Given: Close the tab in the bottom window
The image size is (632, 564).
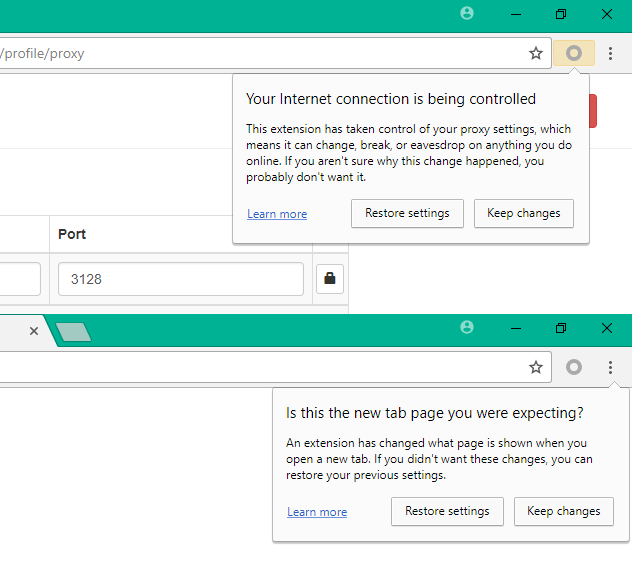Looking at the screenshot, I should [34, 331].
